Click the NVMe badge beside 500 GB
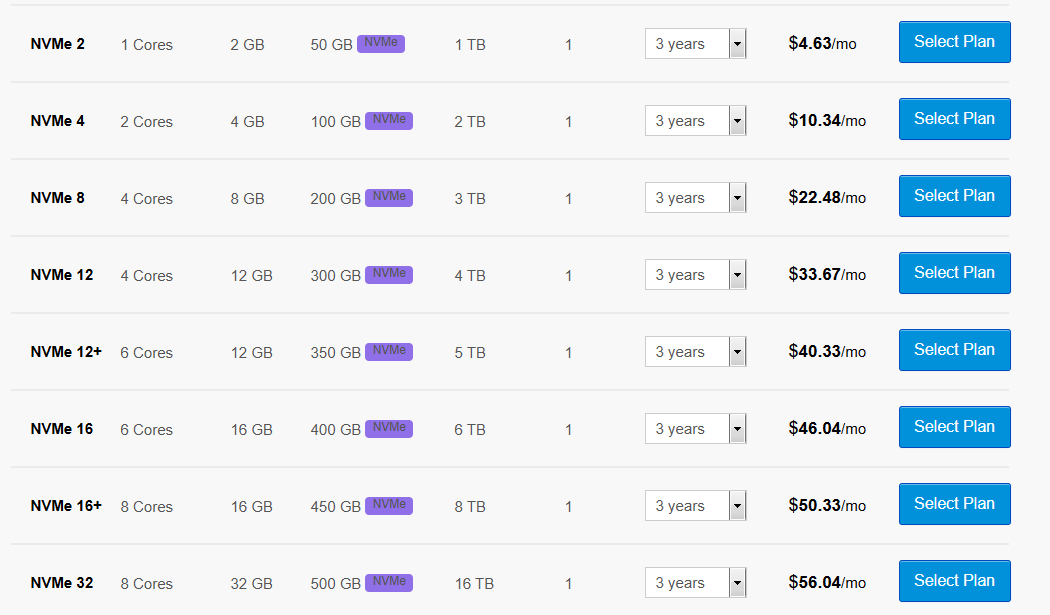Viewport: 1050px width, 615px height. 389,583
